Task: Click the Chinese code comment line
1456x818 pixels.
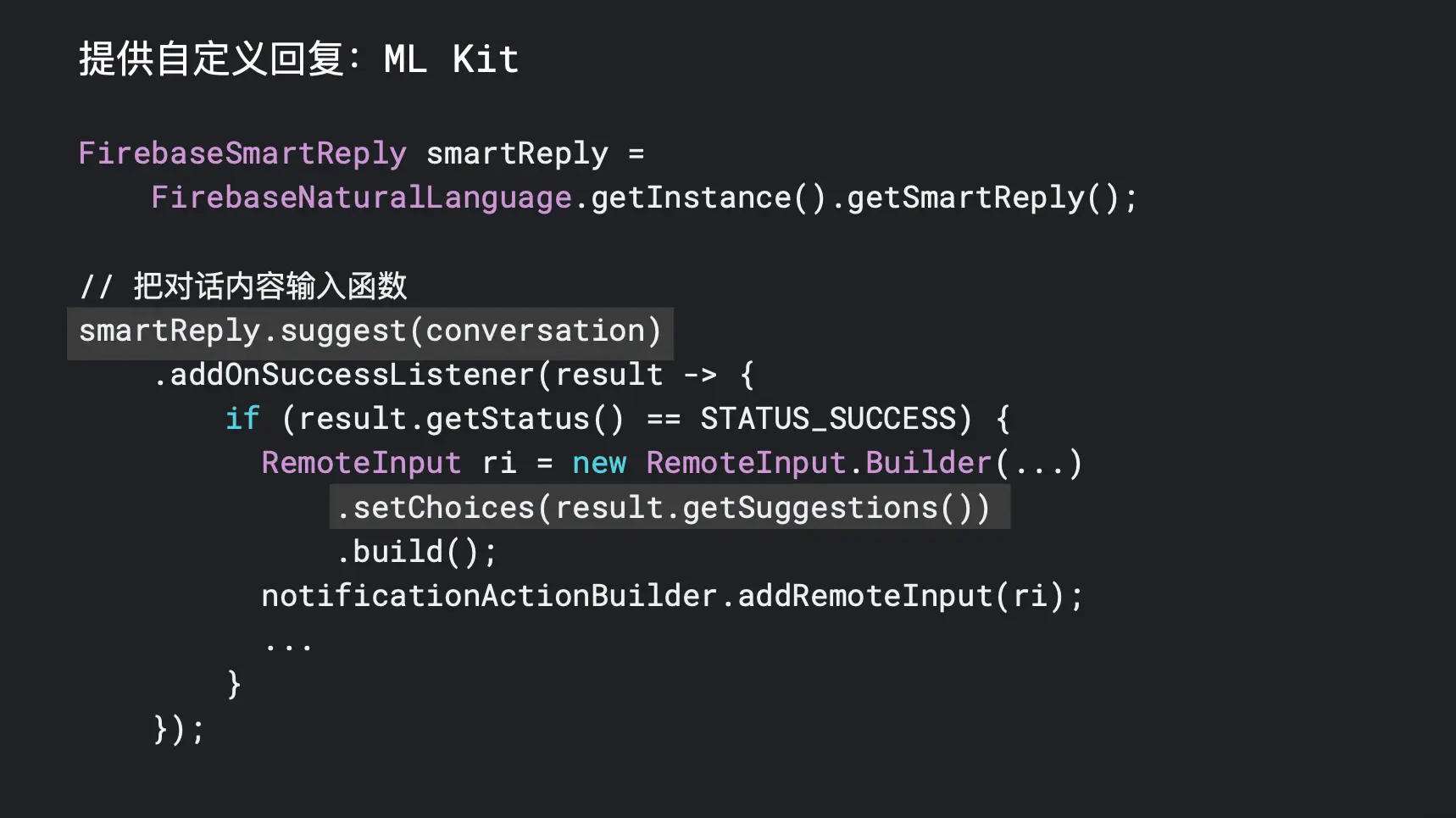Action: click(x=243, y=286)
